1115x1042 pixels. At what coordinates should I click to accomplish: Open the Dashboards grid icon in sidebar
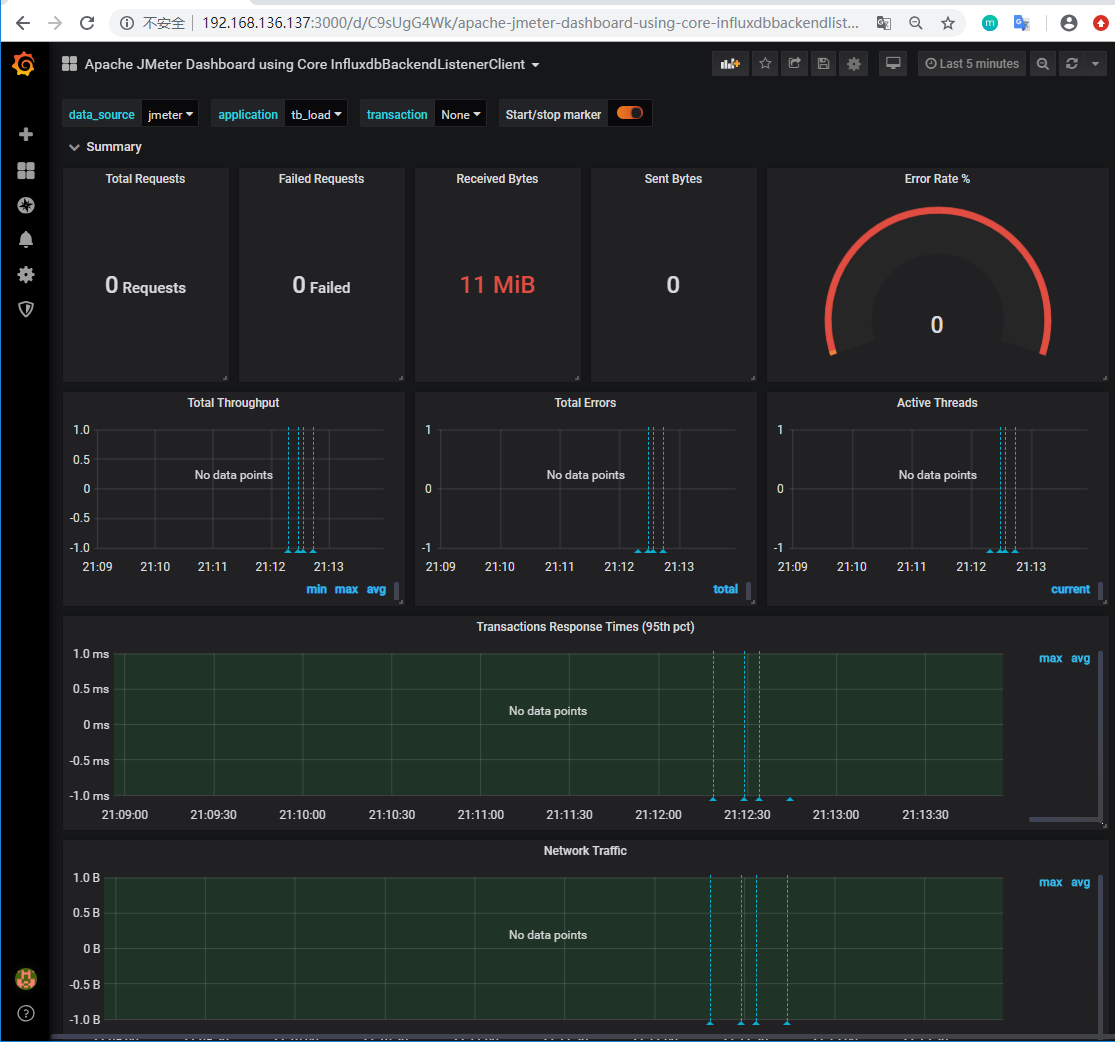point(26,170)
